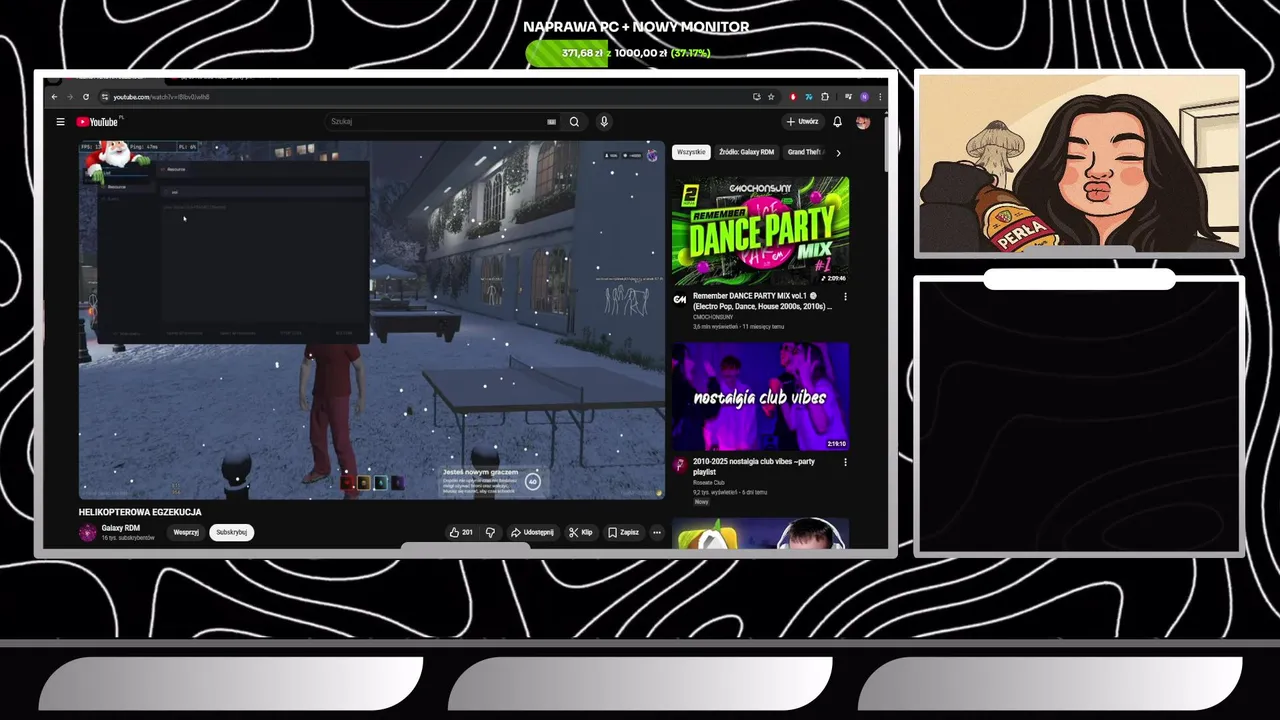Open the browser extensions puzzle icon

pyautogui.click(x=825, y=97)
